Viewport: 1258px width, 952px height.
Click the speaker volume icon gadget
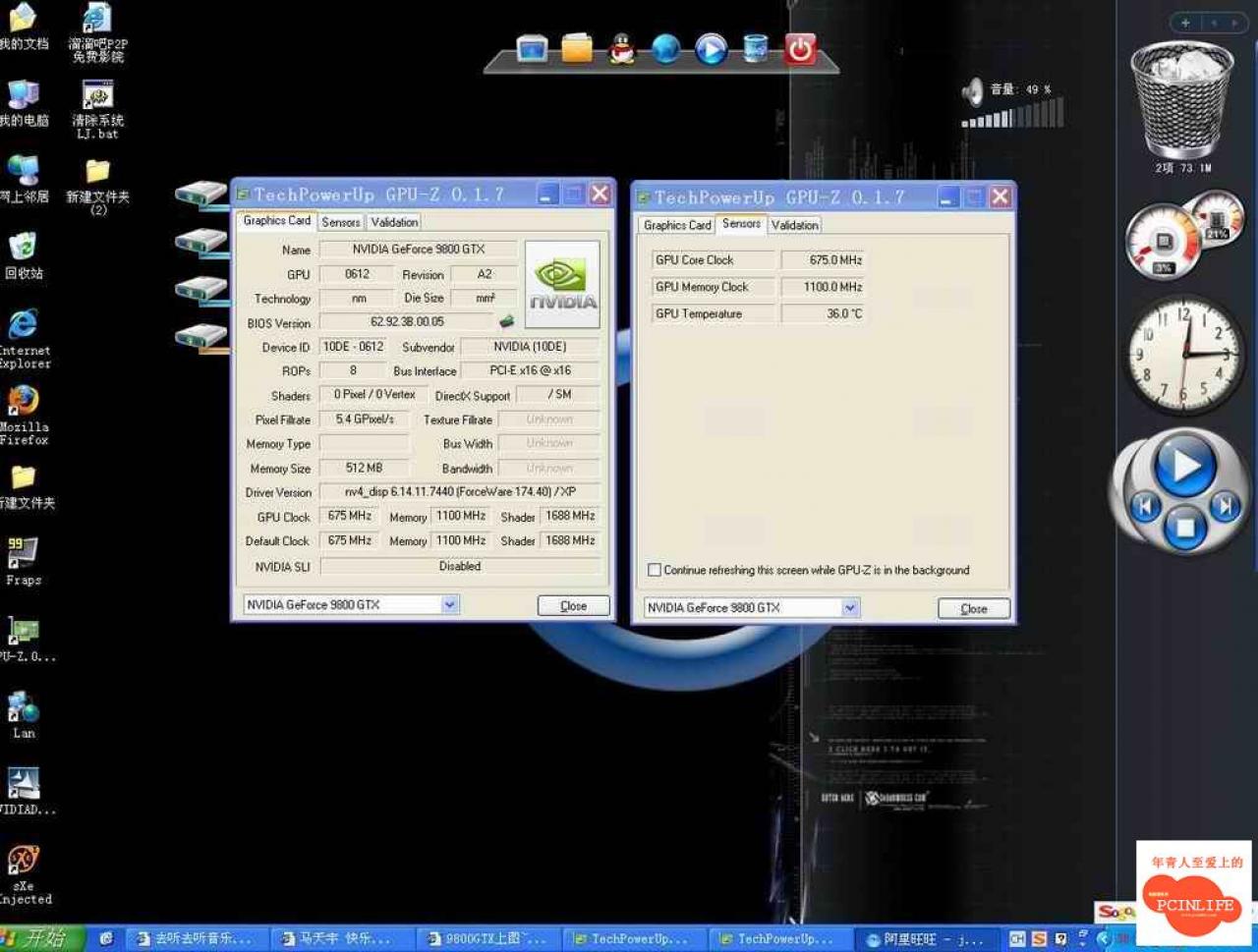click(x=973, y=91)
